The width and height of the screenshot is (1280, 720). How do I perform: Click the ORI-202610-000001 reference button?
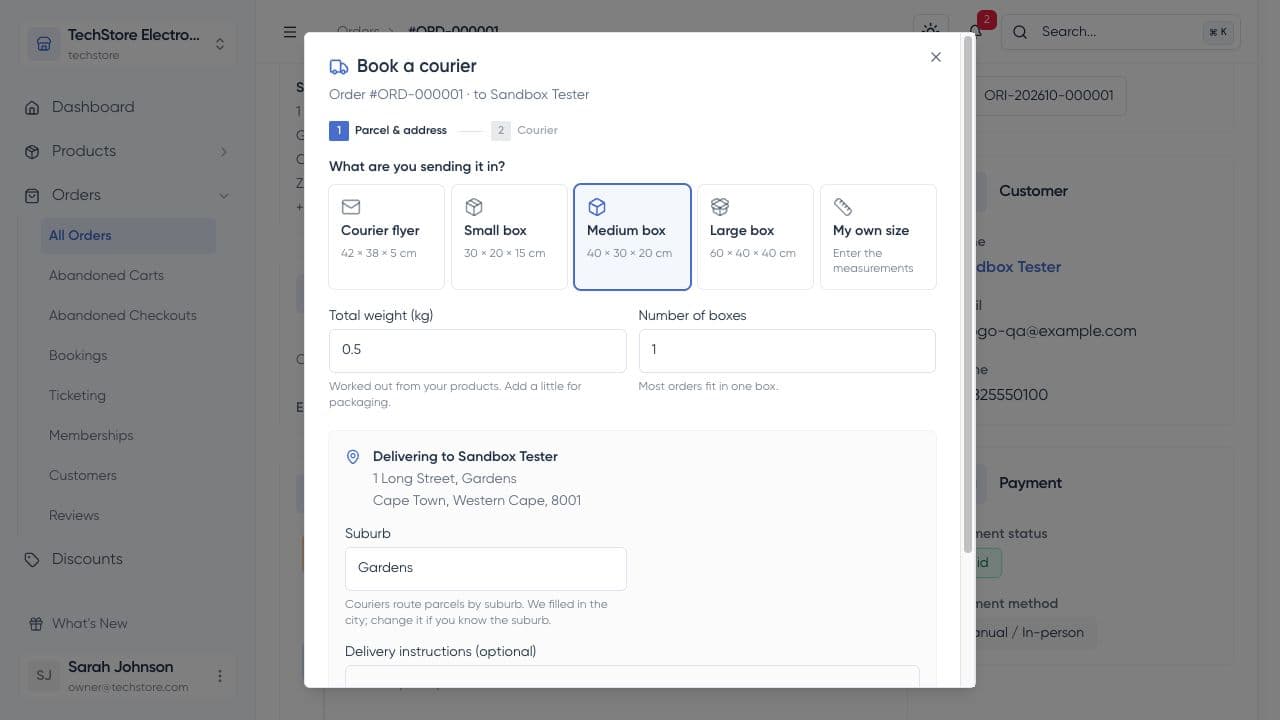click(x=1048, y=96)
